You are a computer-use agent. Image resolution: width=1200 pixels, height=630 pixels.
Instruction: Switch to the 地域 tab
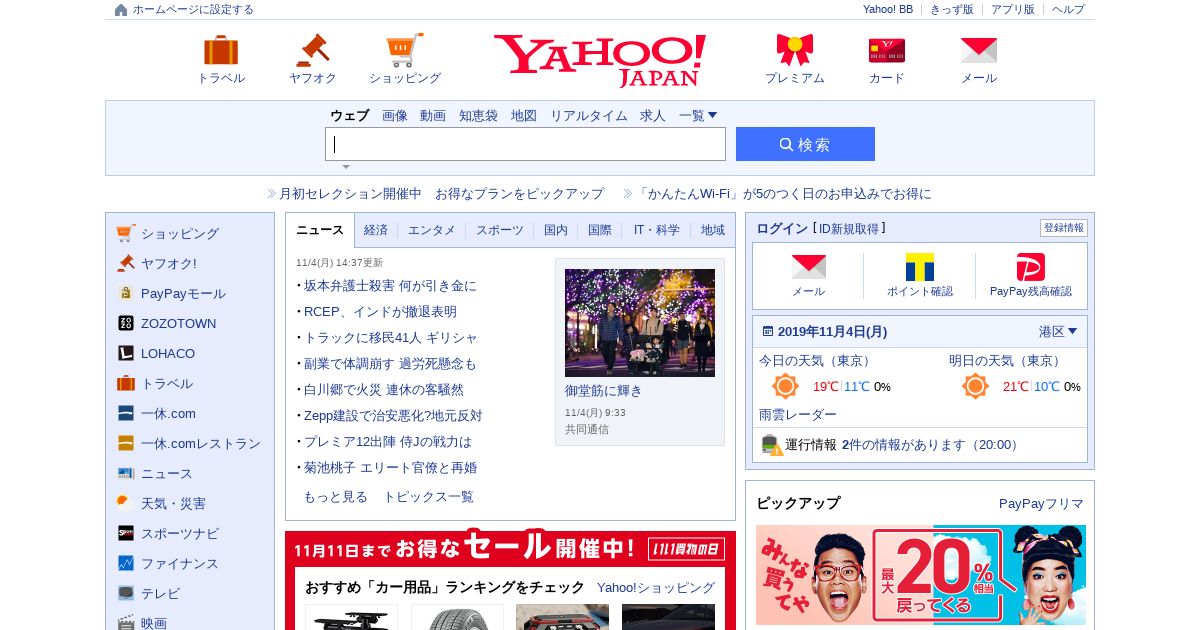[x=713, y=230]
